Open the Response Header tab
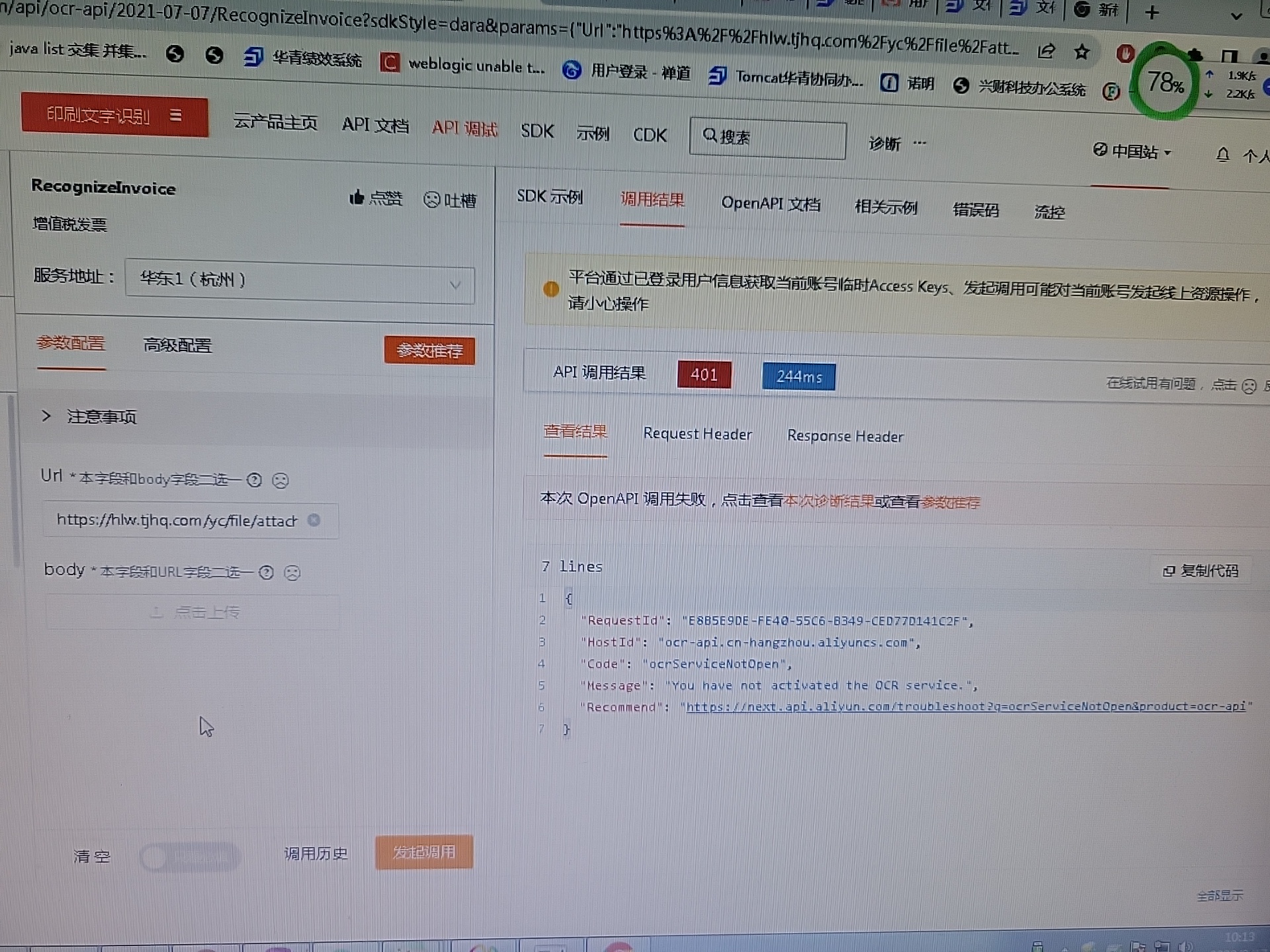The width and height of the screenshot is (1270, 952). (845, 436)
